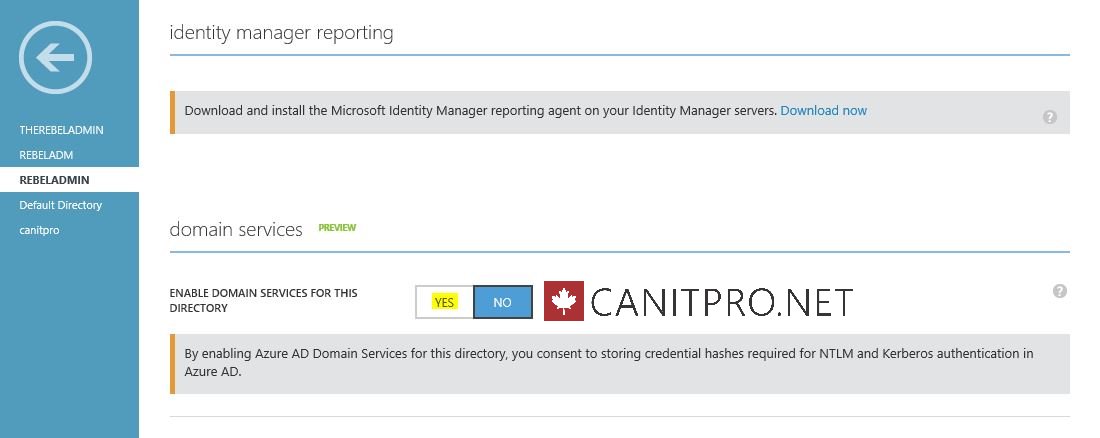Click the Enable Domain Services label text

click(x=264, y=300)
